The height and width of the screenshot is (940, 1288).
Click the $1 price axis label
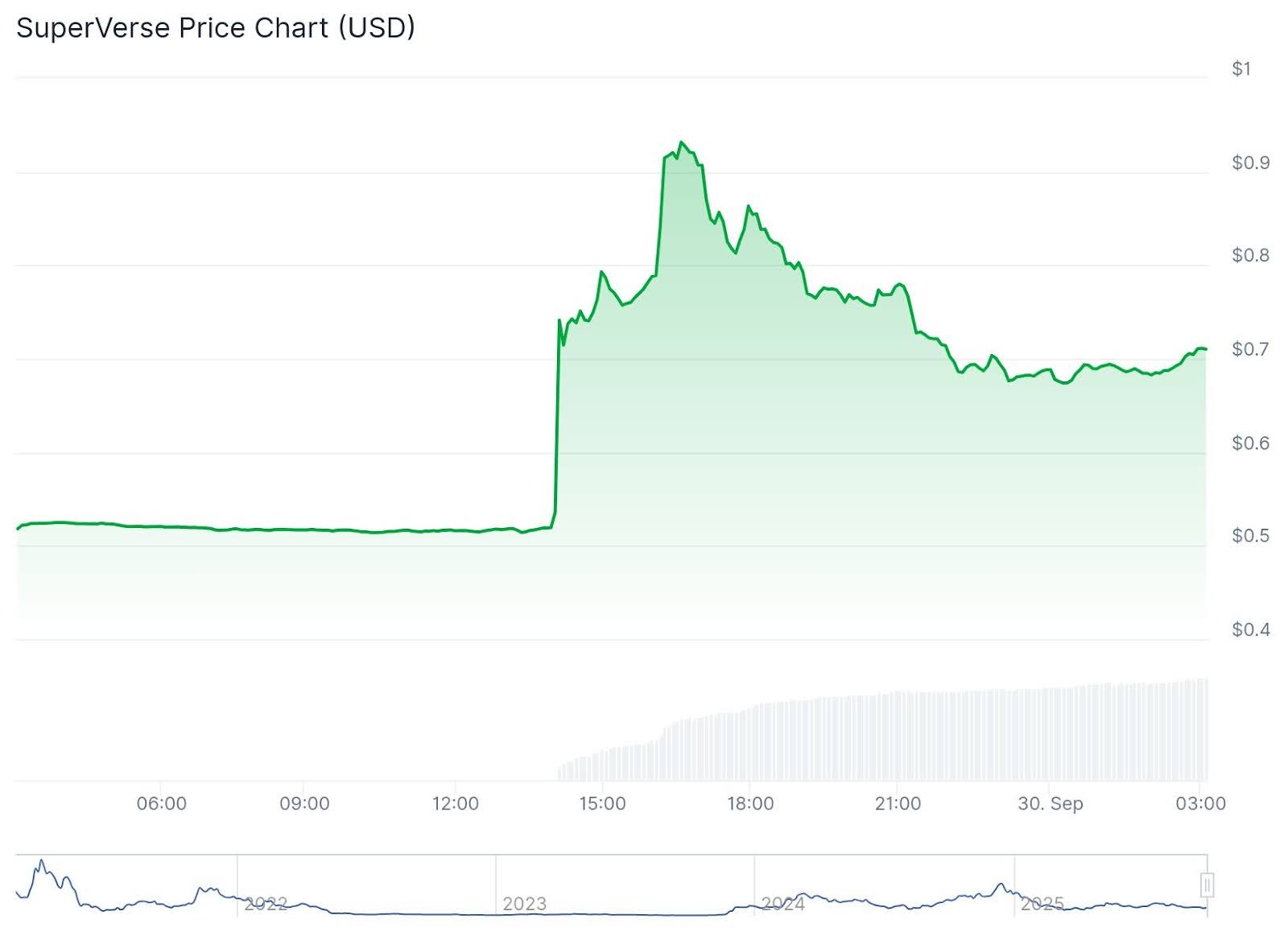click(1241, 69)
